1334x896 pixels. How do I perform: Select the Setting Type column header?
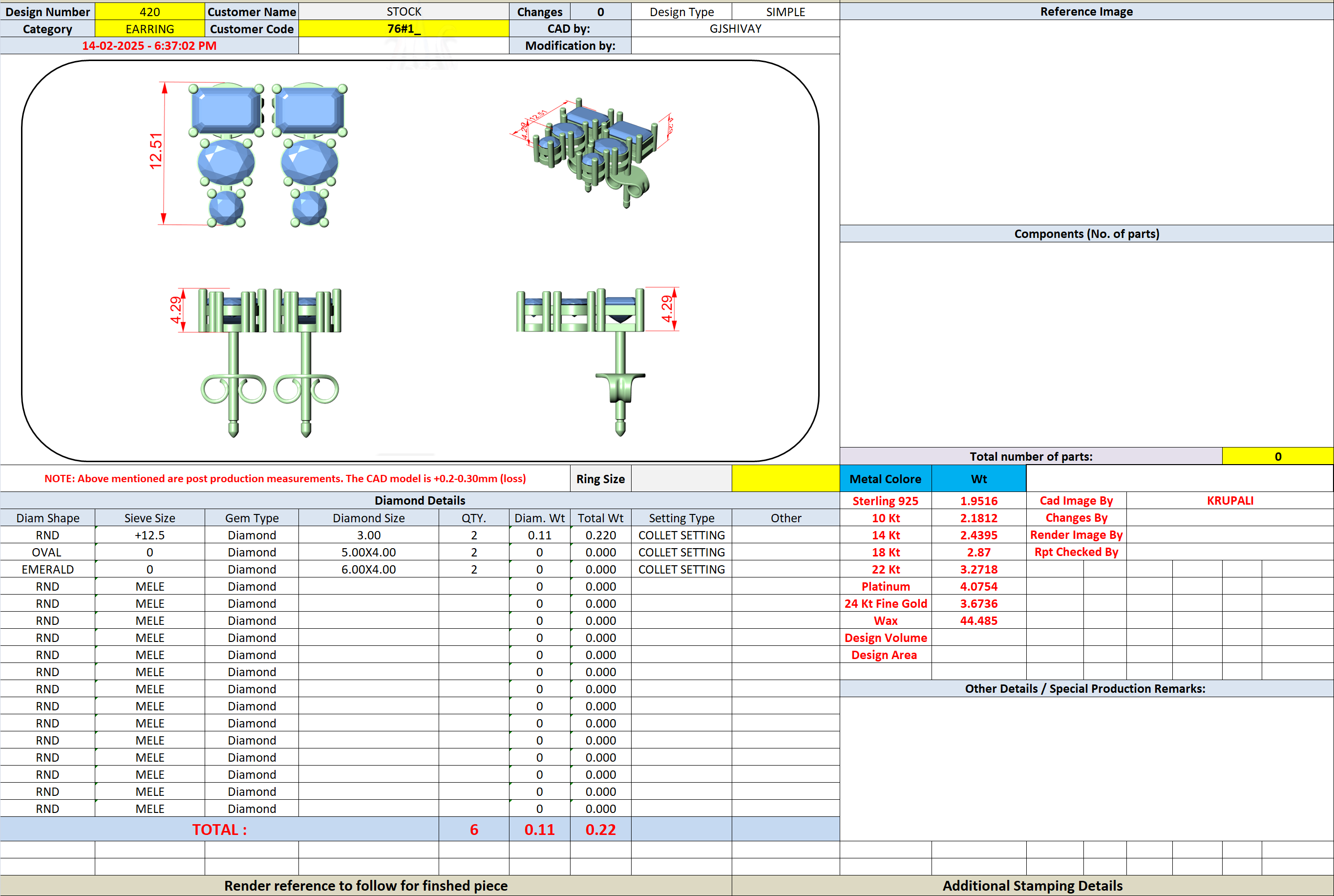coord(681,518)
